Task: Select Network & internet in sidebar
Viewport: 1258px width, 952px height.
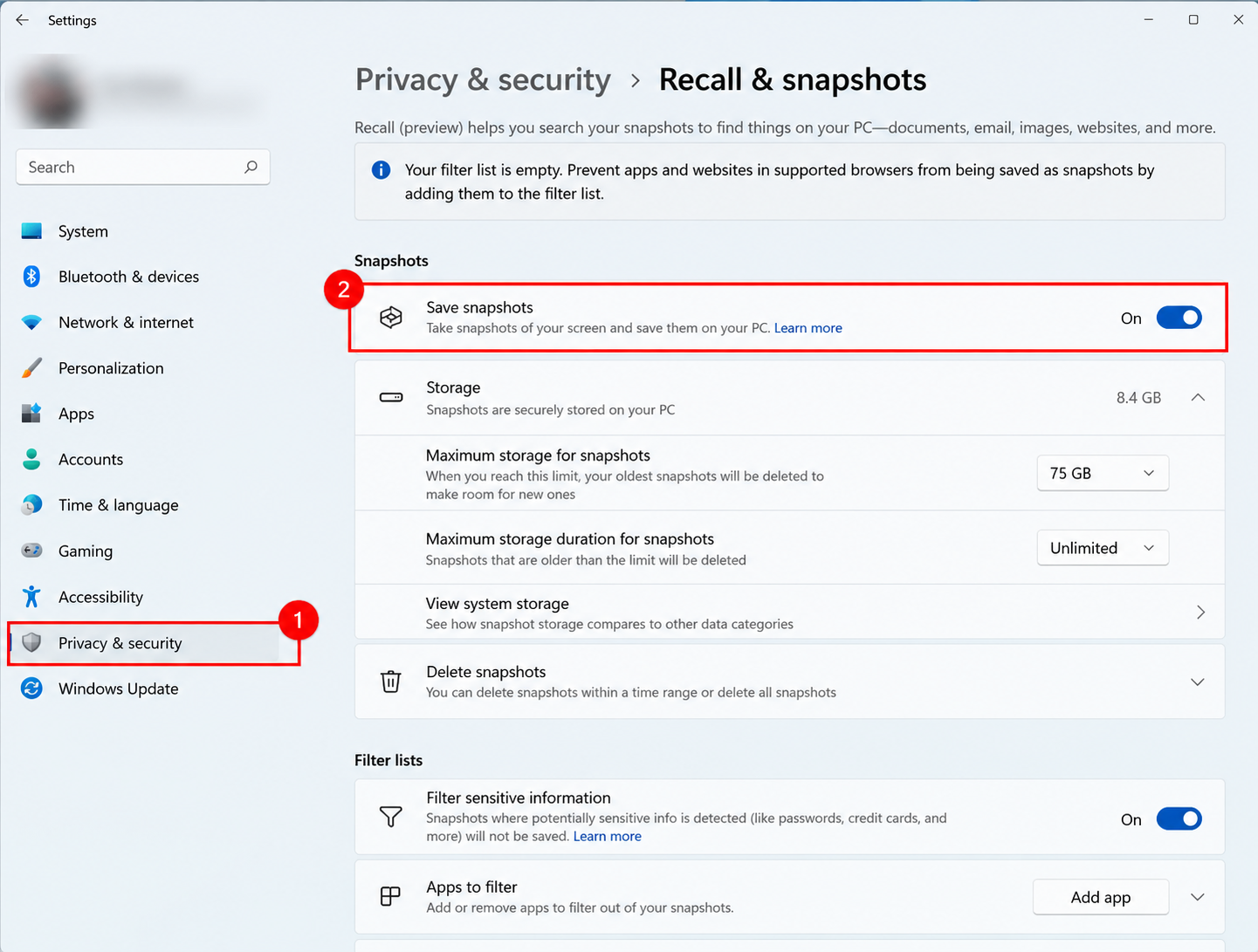Action: click(143, 323)
